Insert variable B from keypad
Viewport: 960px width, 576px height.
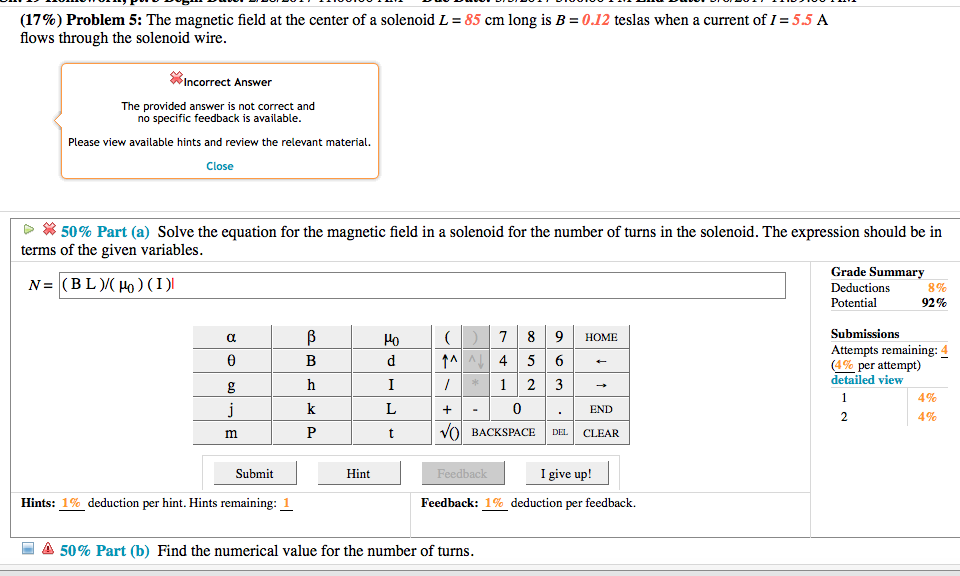[311, 361]
